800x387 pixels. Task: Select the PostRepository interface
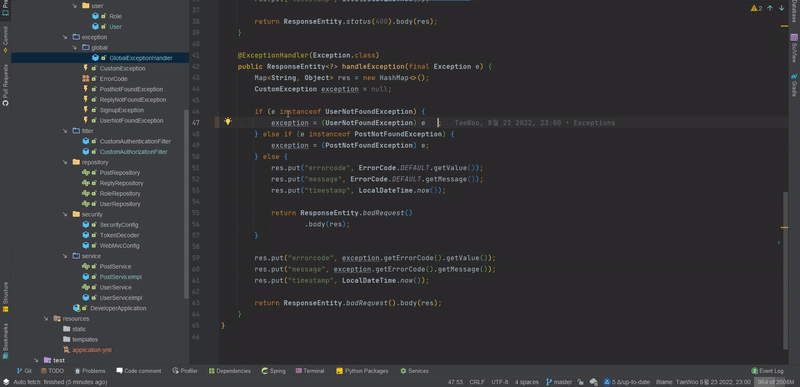click(x=120, y=172)
